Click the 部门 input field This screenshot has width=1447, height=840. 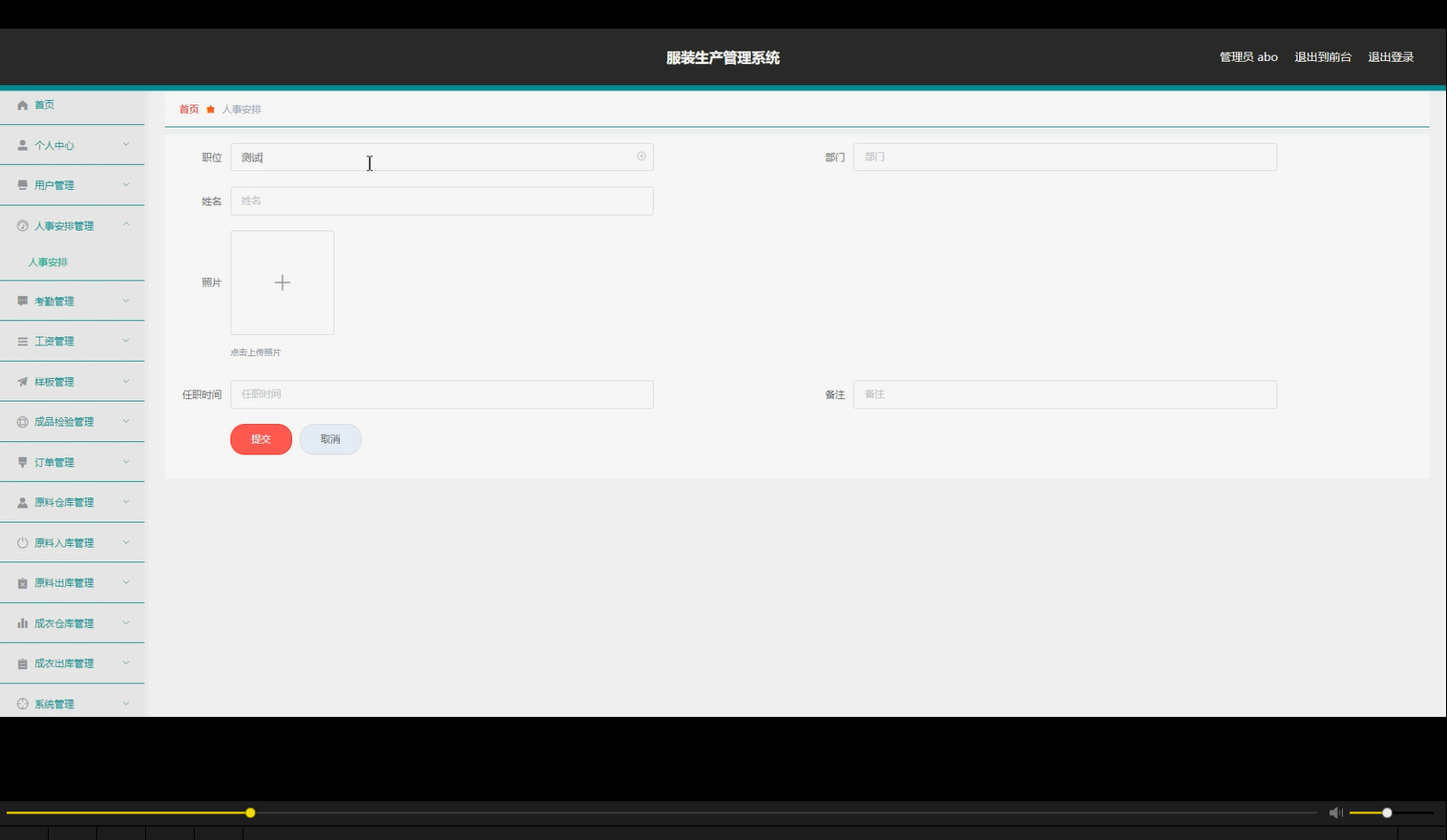coord(1065,157)
